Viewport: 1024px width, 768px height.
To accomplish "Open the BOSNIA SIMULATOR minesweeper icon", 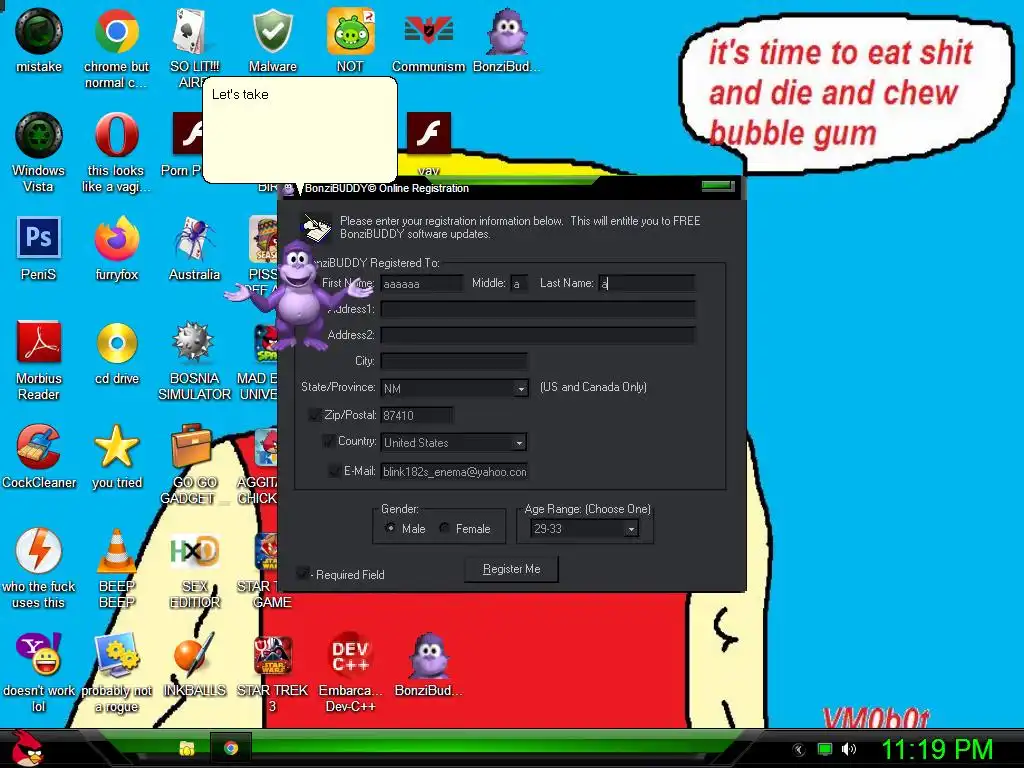I will pyautogui.click(x=194, y=360).
